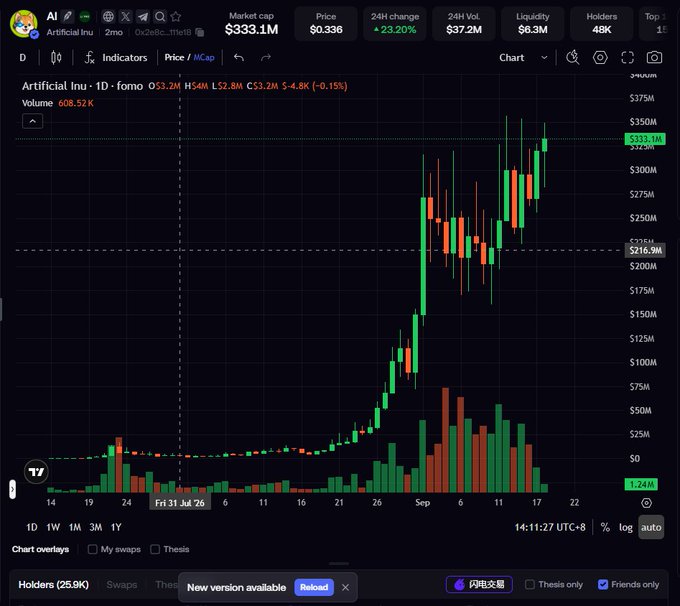
Task: Uncheck the Friends only checkbox
Action: (603, 584)
